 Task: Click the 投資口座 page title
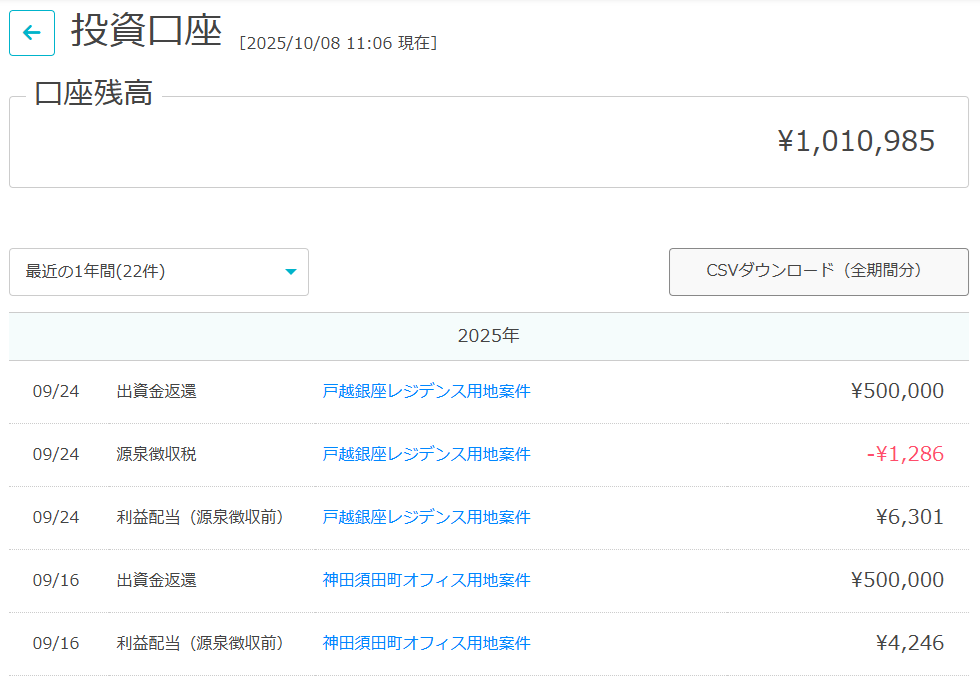(146, 31)
